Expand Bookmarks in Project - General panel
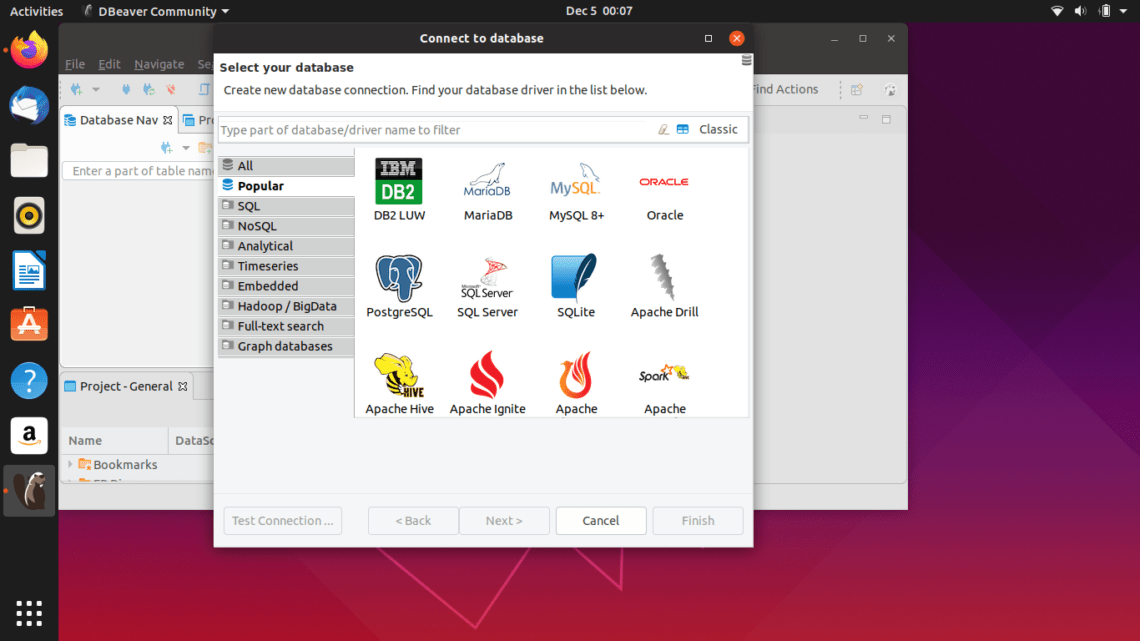The image size is (1140, 641). pos(70,464)
